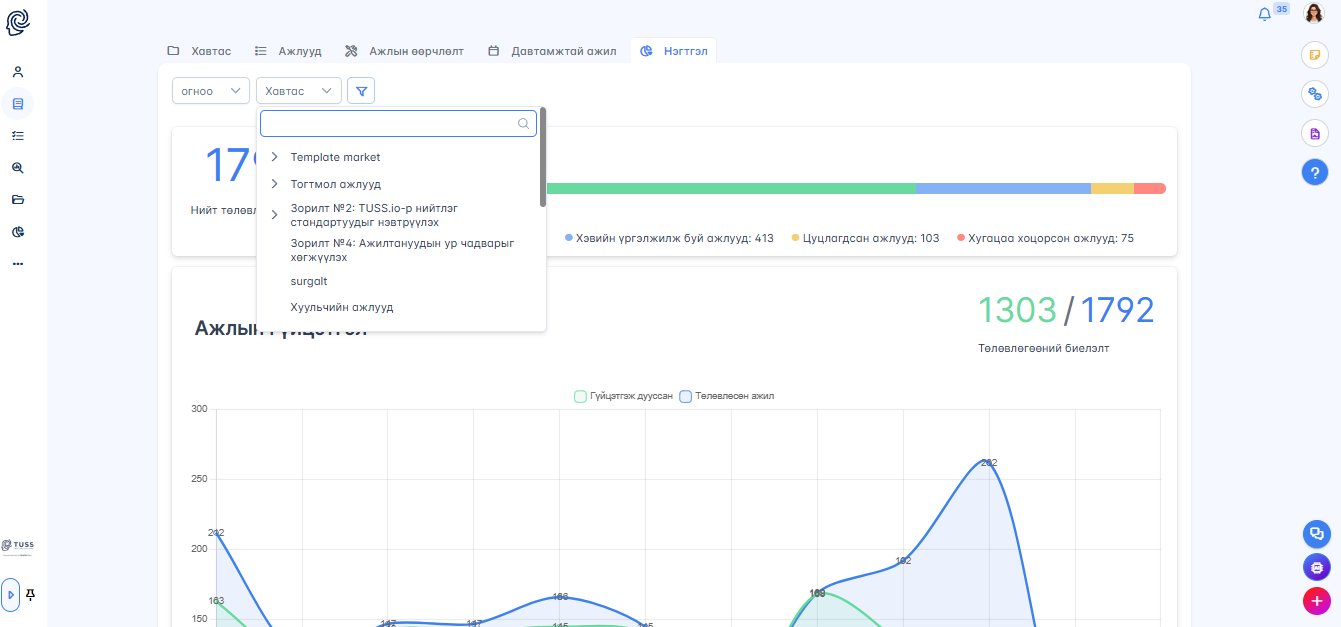Screen dimensions: 1341x627
Task: Click the blue 1792 planned count
Action: (x=1117, y=311)
